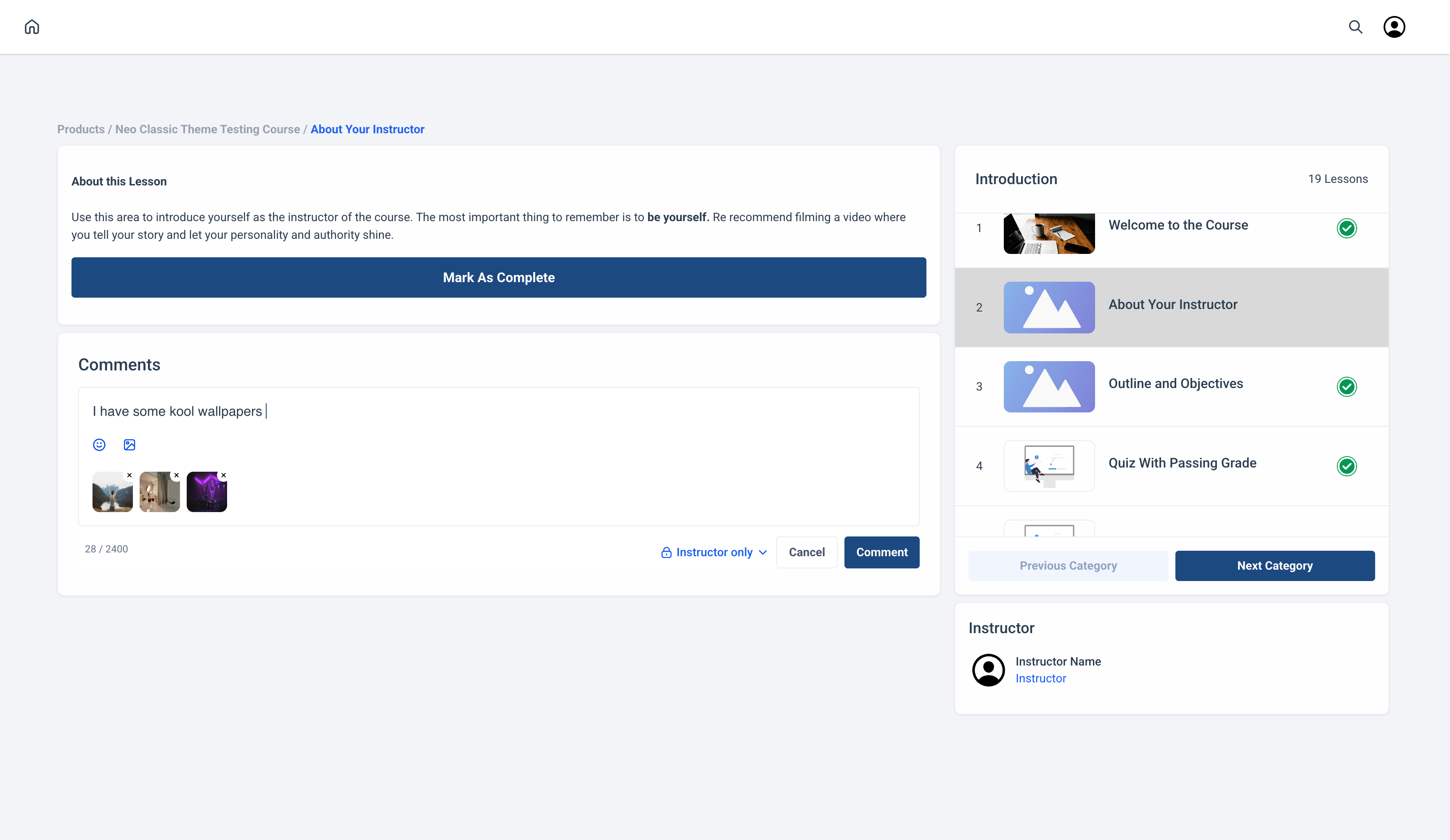Click Next Category navigation button
Viewport: 1450px width, 840px height.
point(1275,565)
